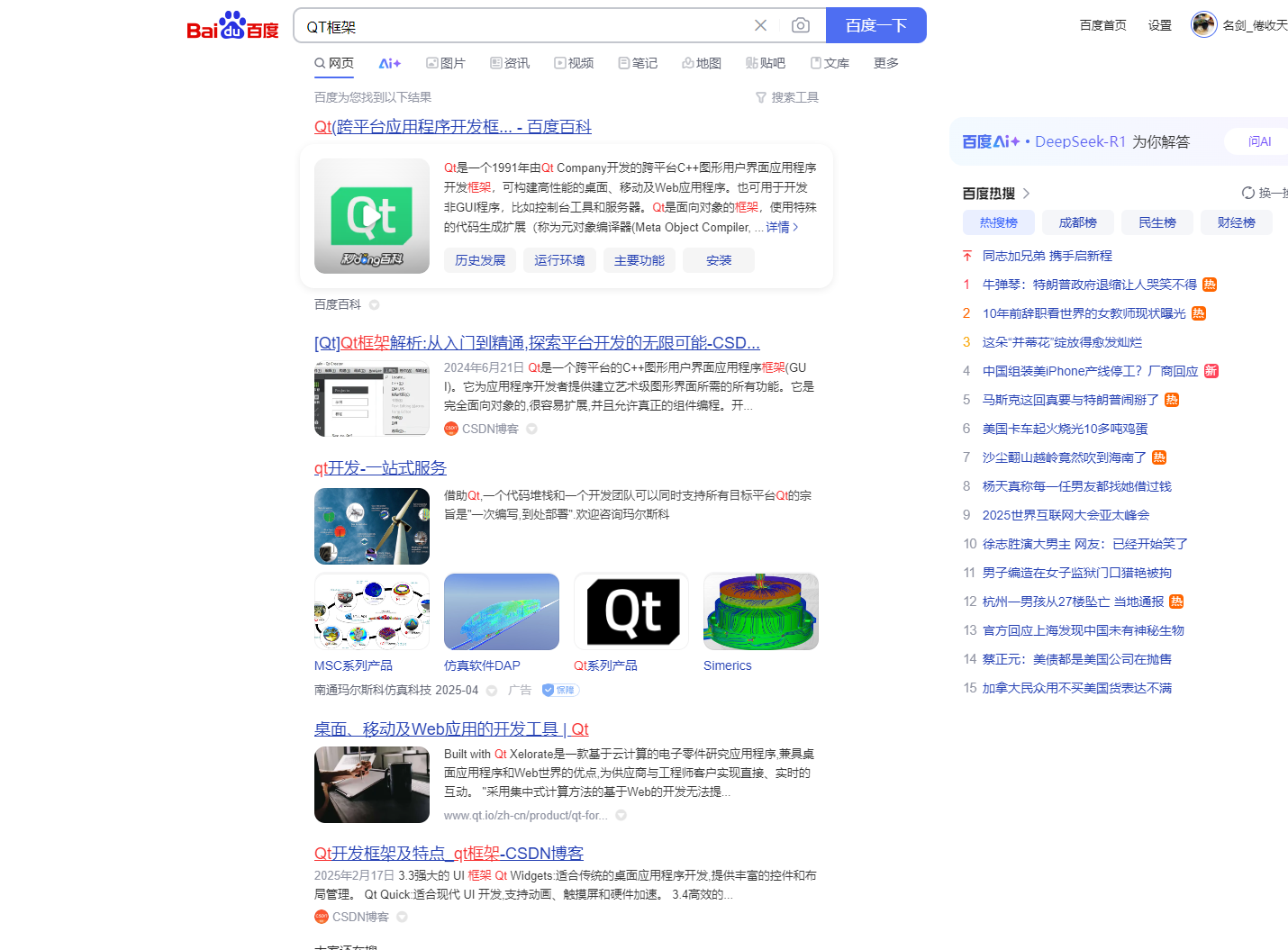This screenshot has width=1288, height=950.
Task: Click the 主要功能 button
Action: (639, 260)
